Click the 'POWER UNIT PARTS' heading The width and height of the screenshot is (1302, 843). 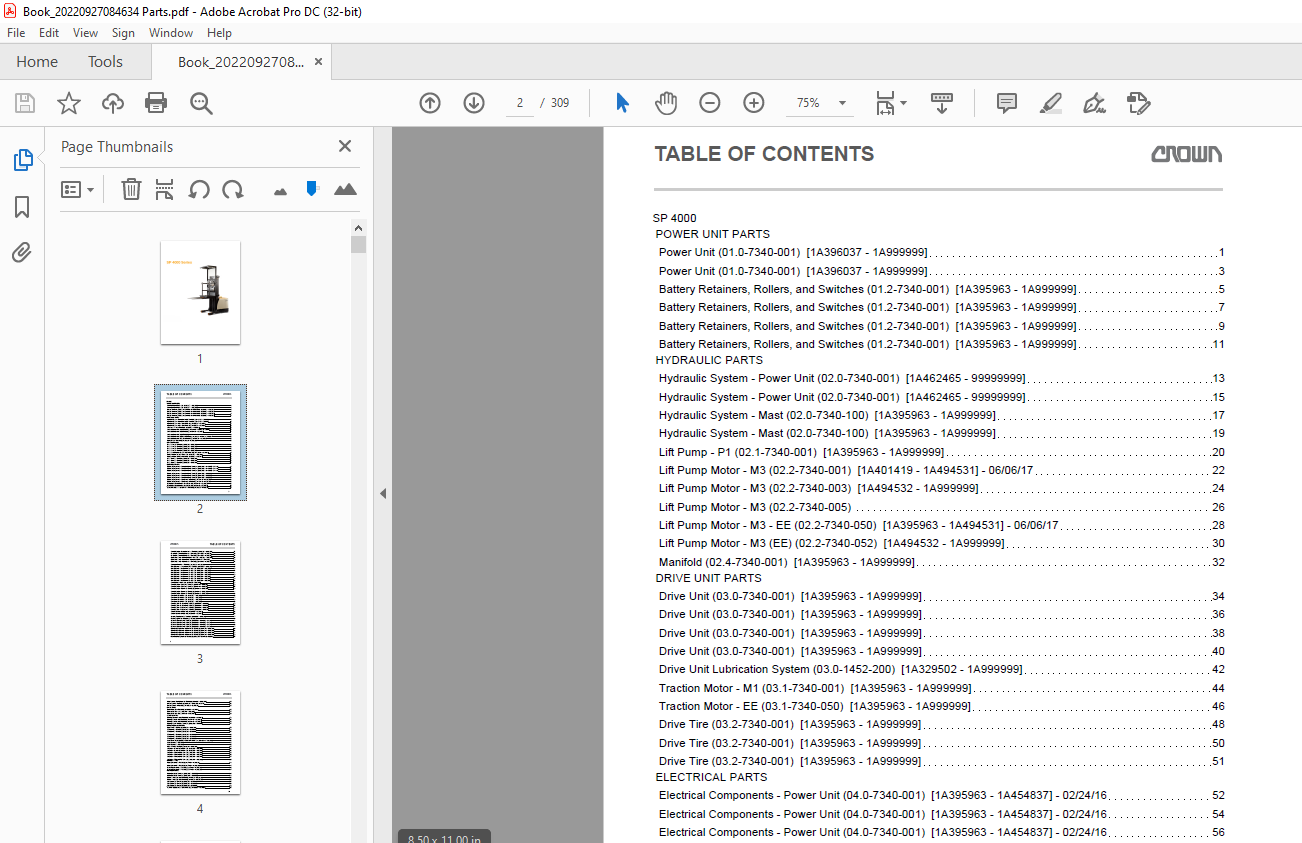(713, 234)
